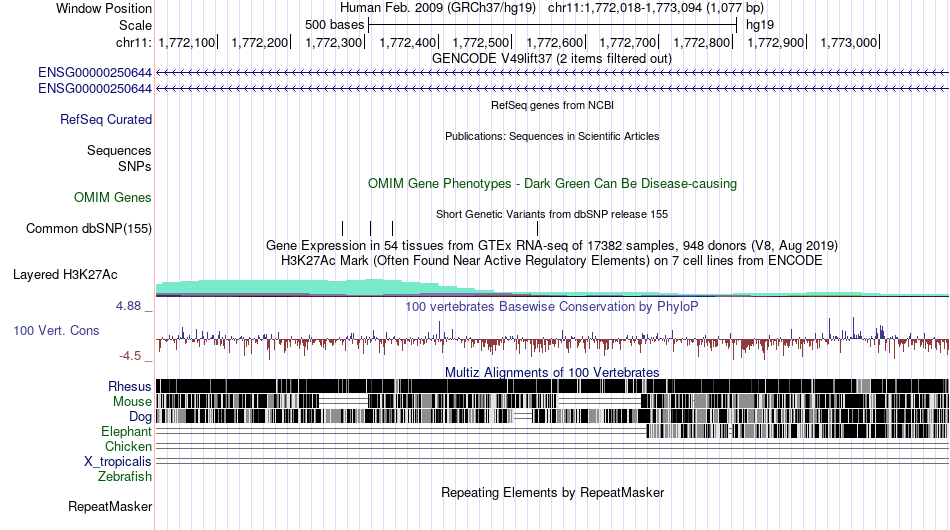
Task: Click the 500 bases scale bar
Action: coord(553,25)
